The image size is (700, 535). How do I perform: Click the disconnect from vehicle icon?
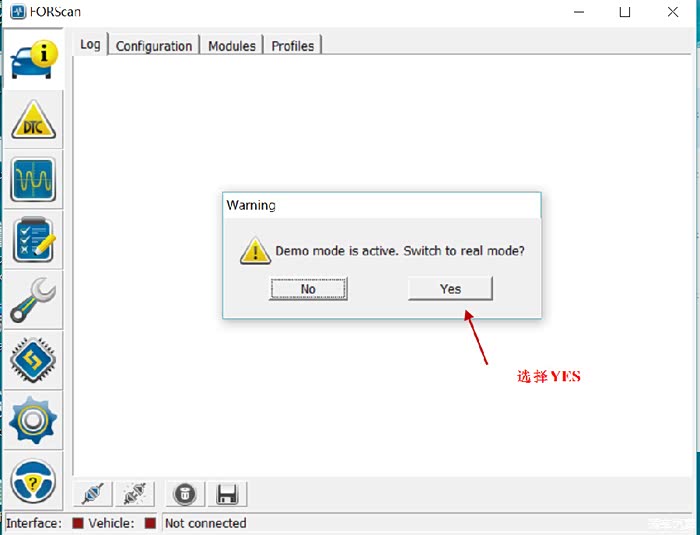point(132,494)
